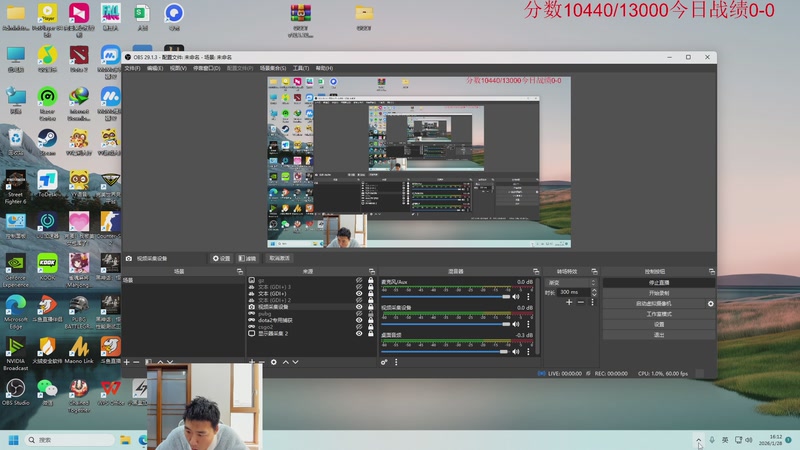This screenshot has width=800, height=450.
Task: Open mixer panel options menu at bottom
Action: pos(396,362)
